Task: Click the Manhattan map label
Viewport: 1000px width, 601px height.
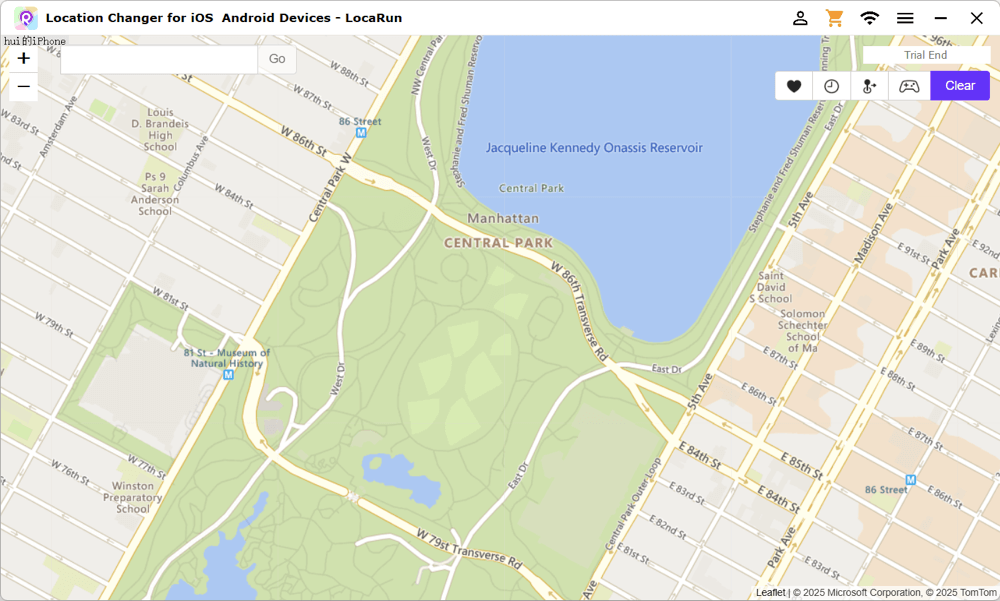Action: pyautogui.click(x=503, y=218)
